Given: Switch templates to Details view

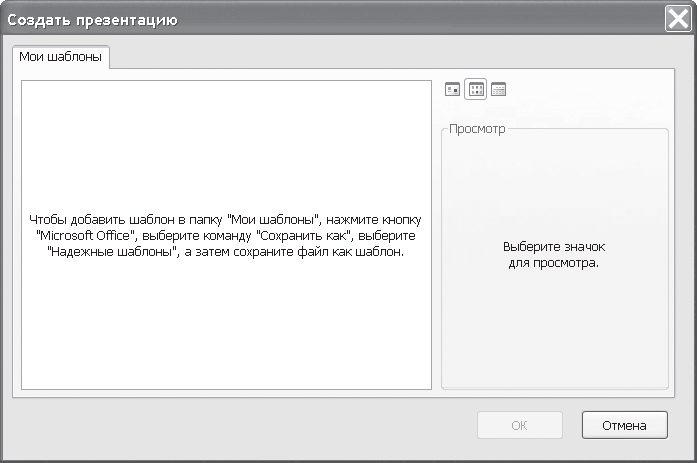Looking at the screenshot, I should [499, 90].
